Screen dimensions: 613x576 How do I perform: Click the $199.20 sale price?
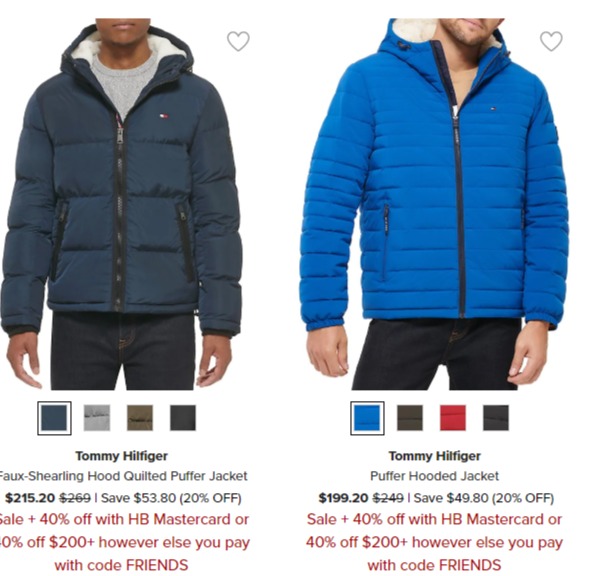(343, 498)
